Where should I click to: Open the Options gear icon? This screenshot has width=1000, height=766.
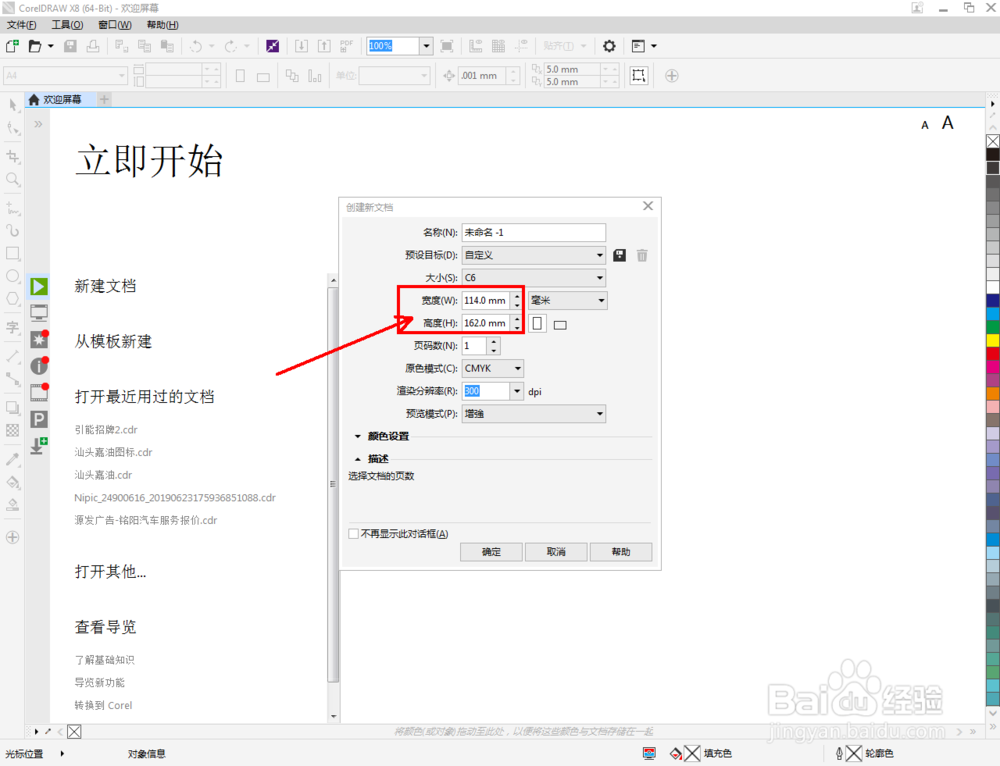[x=609, y=46]
